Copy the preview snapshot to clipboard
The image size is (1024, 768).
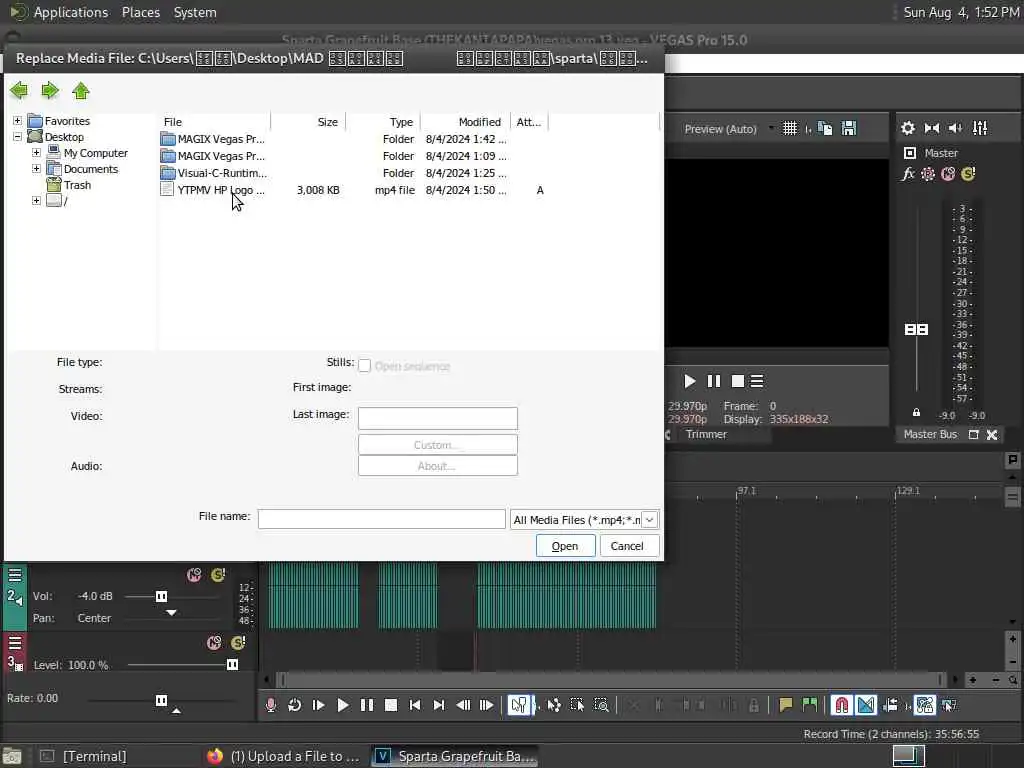(x=825, y=129)
